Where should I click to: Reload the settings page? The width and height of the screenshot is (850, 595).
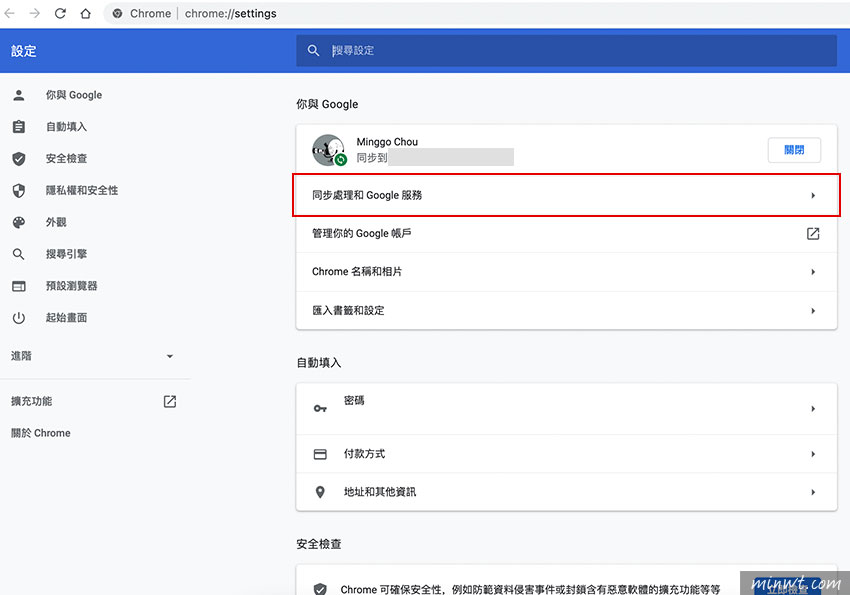pos(60,13)
